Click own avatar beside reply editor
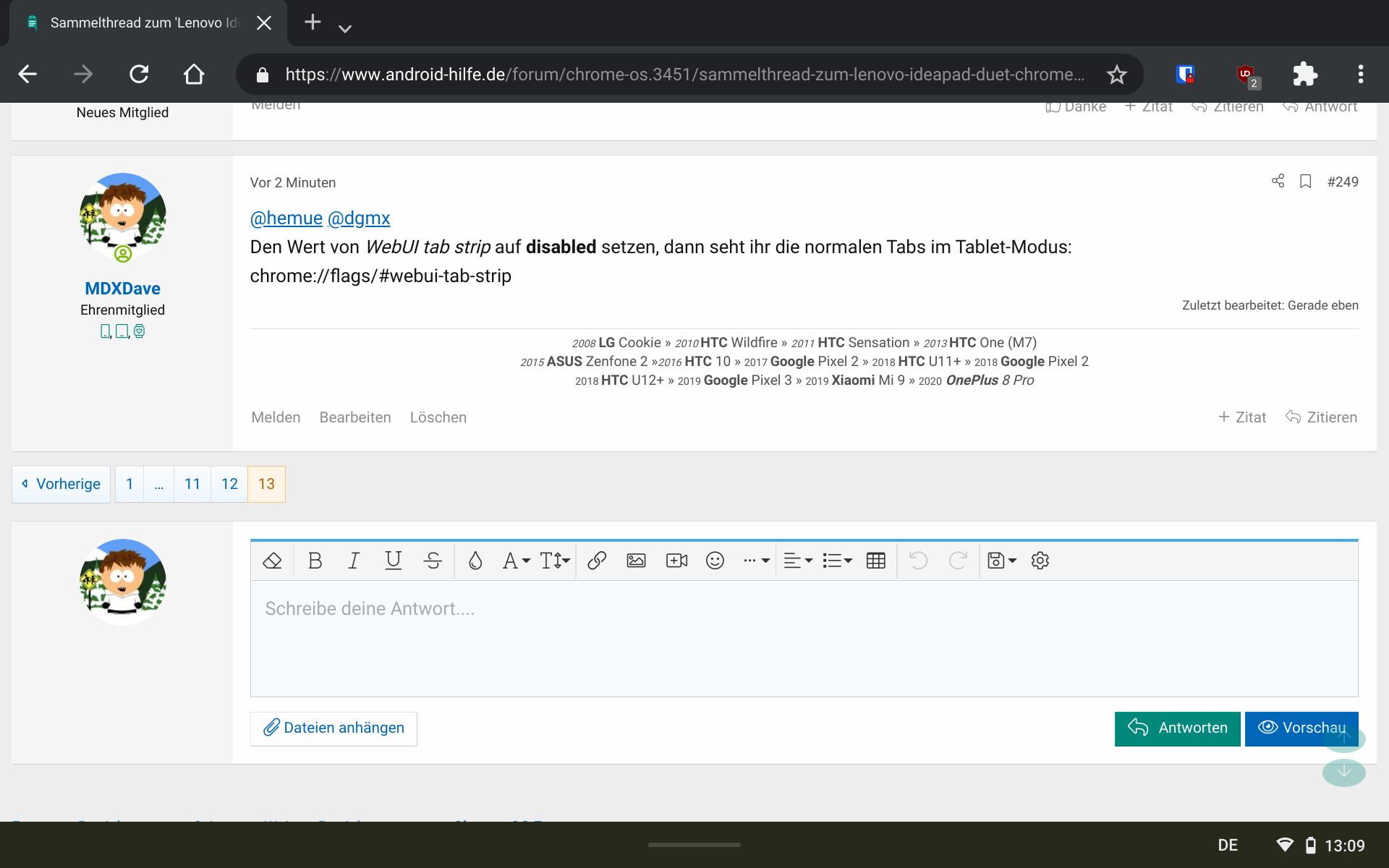Viewport: 1389px width, 868px height. (x=122, y=582)
